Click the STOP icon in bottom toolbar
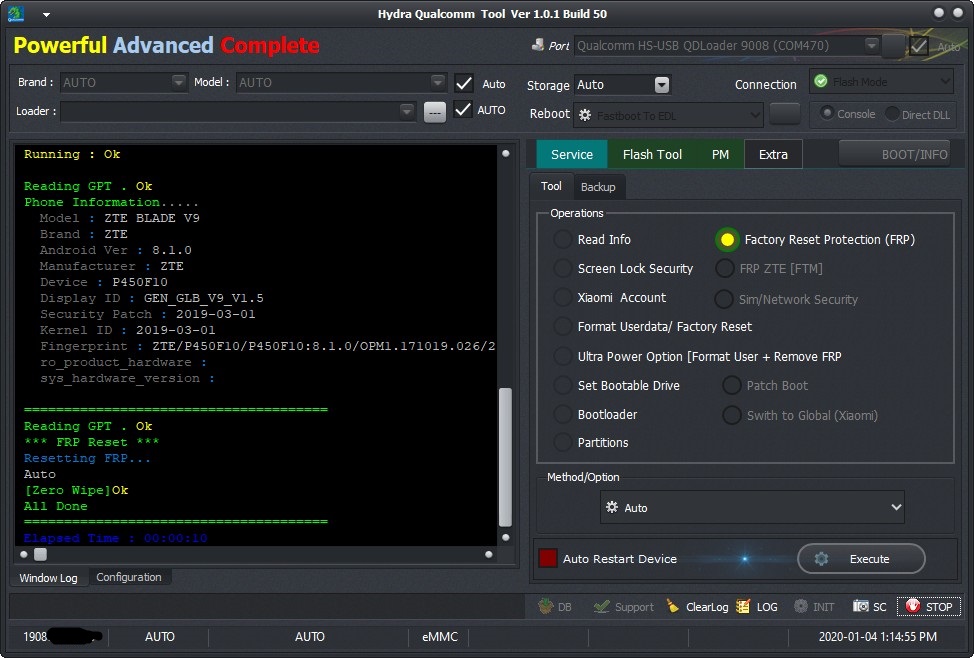Viewport: 974px width, 658px height. point(913,606)
